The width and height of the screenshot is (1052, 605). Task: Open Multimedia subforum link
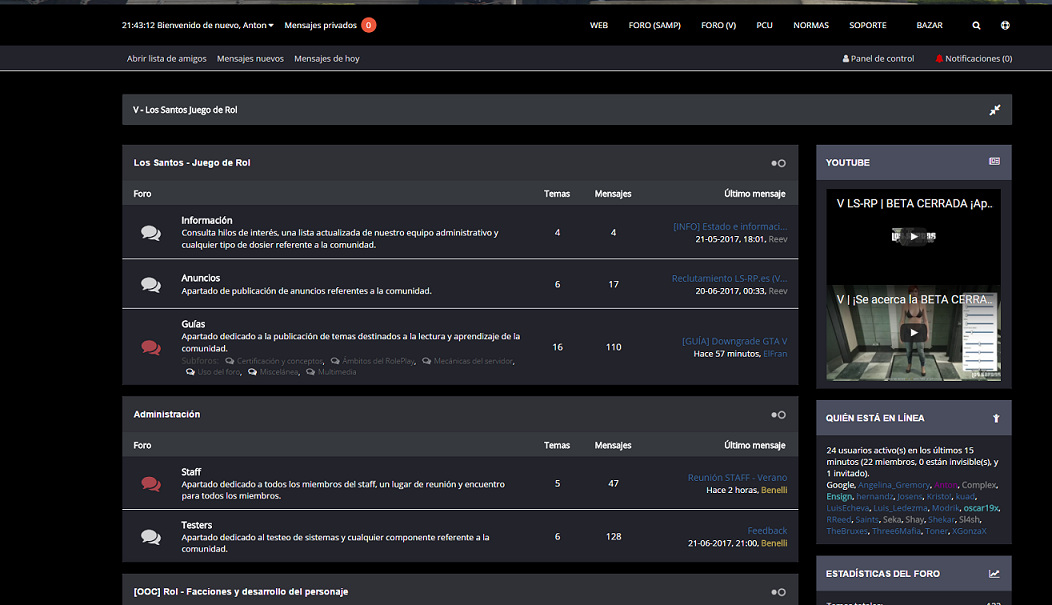point(337,372)
